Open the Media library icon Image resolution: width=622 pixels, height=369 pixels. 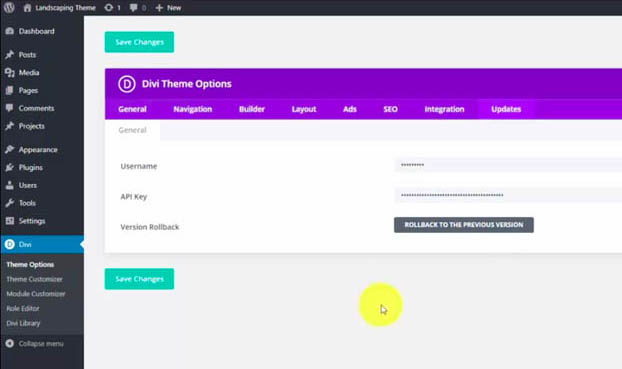click(10, 72)
